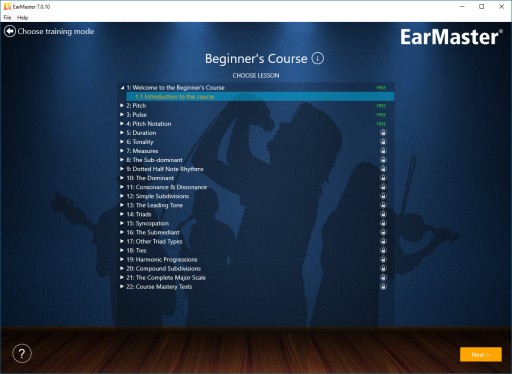Click the FREE badge on the 2: Pitch row
This screenshot has height=374, width=512.
coord(381,106)
